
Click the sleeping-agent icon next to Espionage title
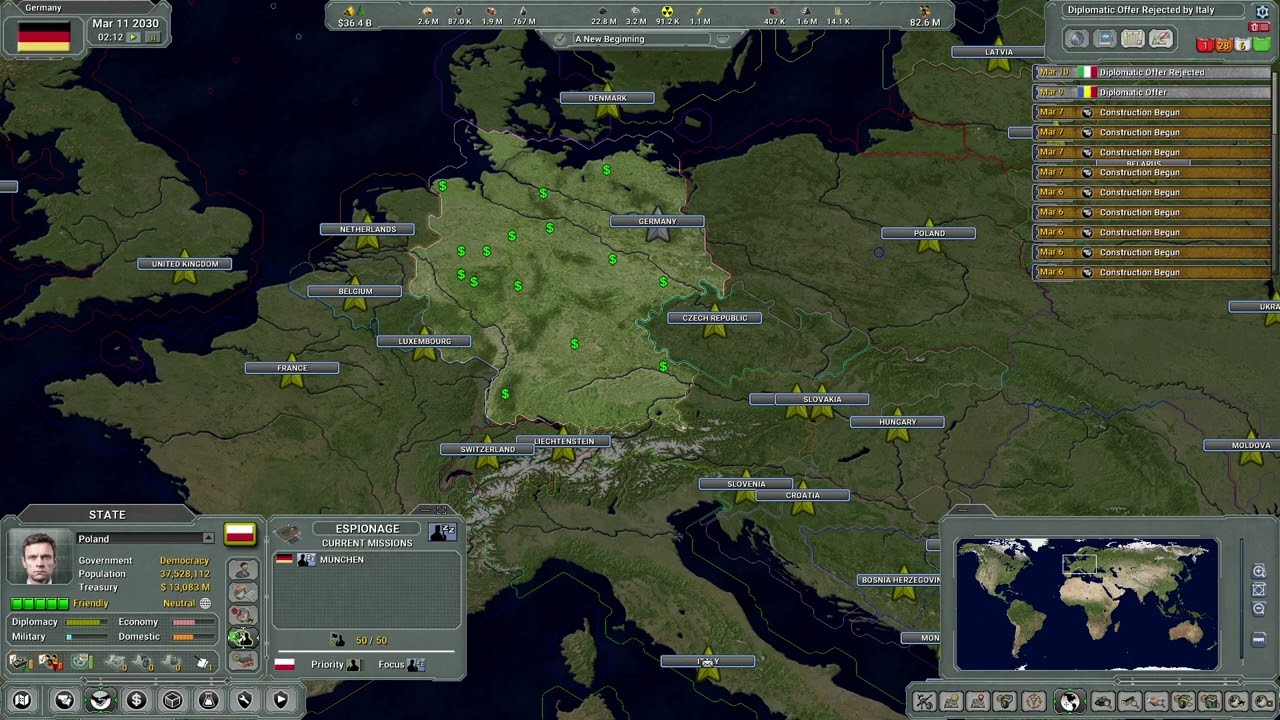tap(442, 532)
